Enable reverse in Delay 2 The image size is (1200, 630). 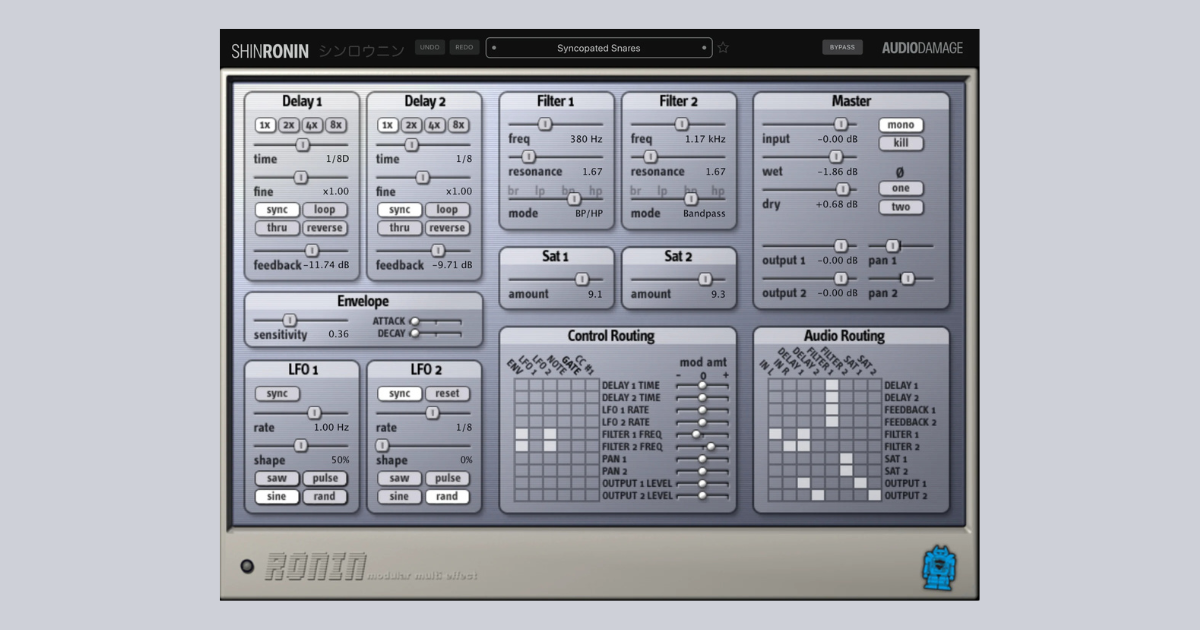(x=447, y=228)
